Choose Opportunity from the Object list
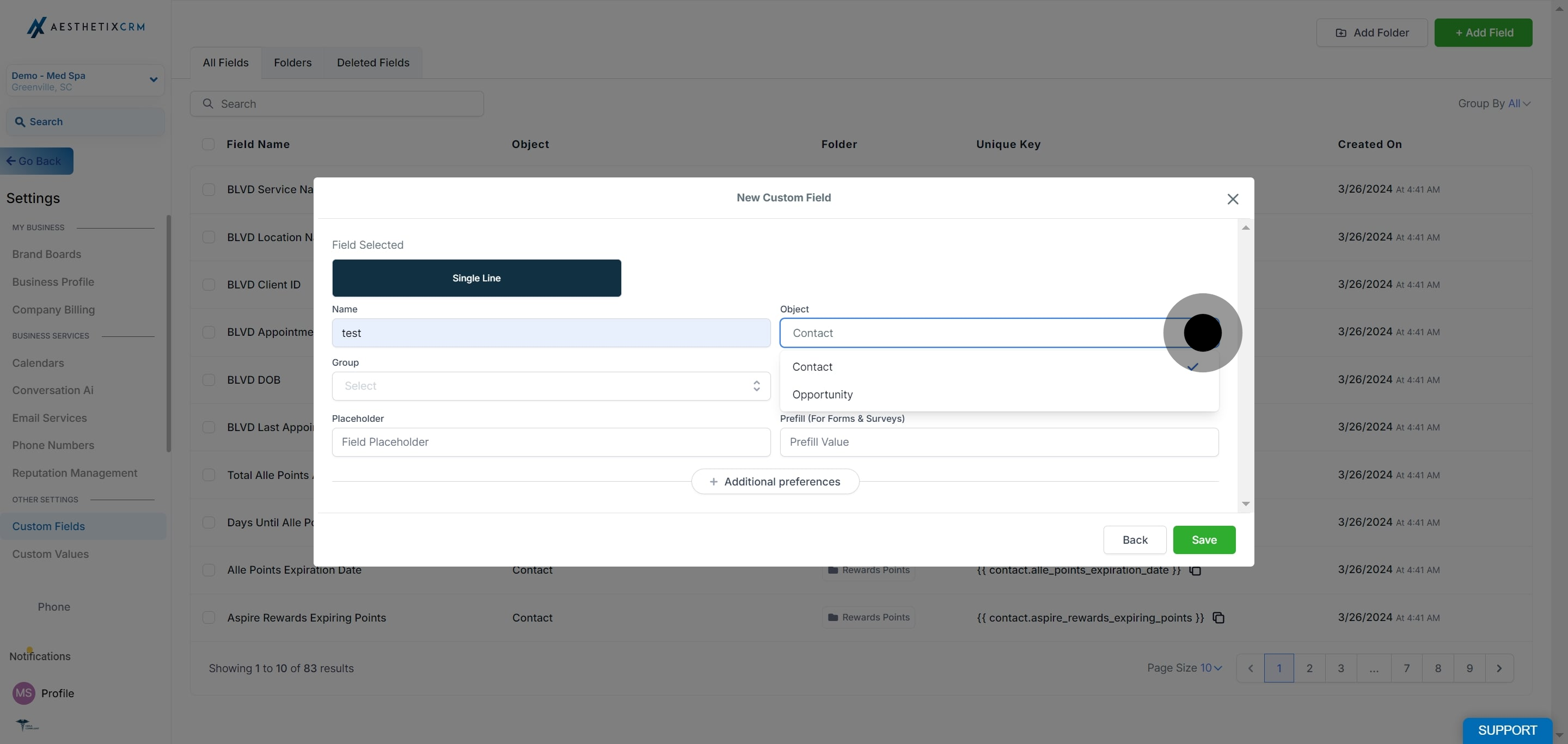 [822, 394]
